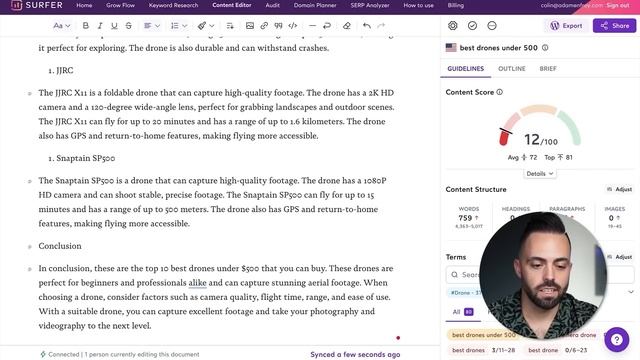The height and width of the screenshot is (360, 640).
Task: Switch to the Brief tab
Action: coord(548,69)
